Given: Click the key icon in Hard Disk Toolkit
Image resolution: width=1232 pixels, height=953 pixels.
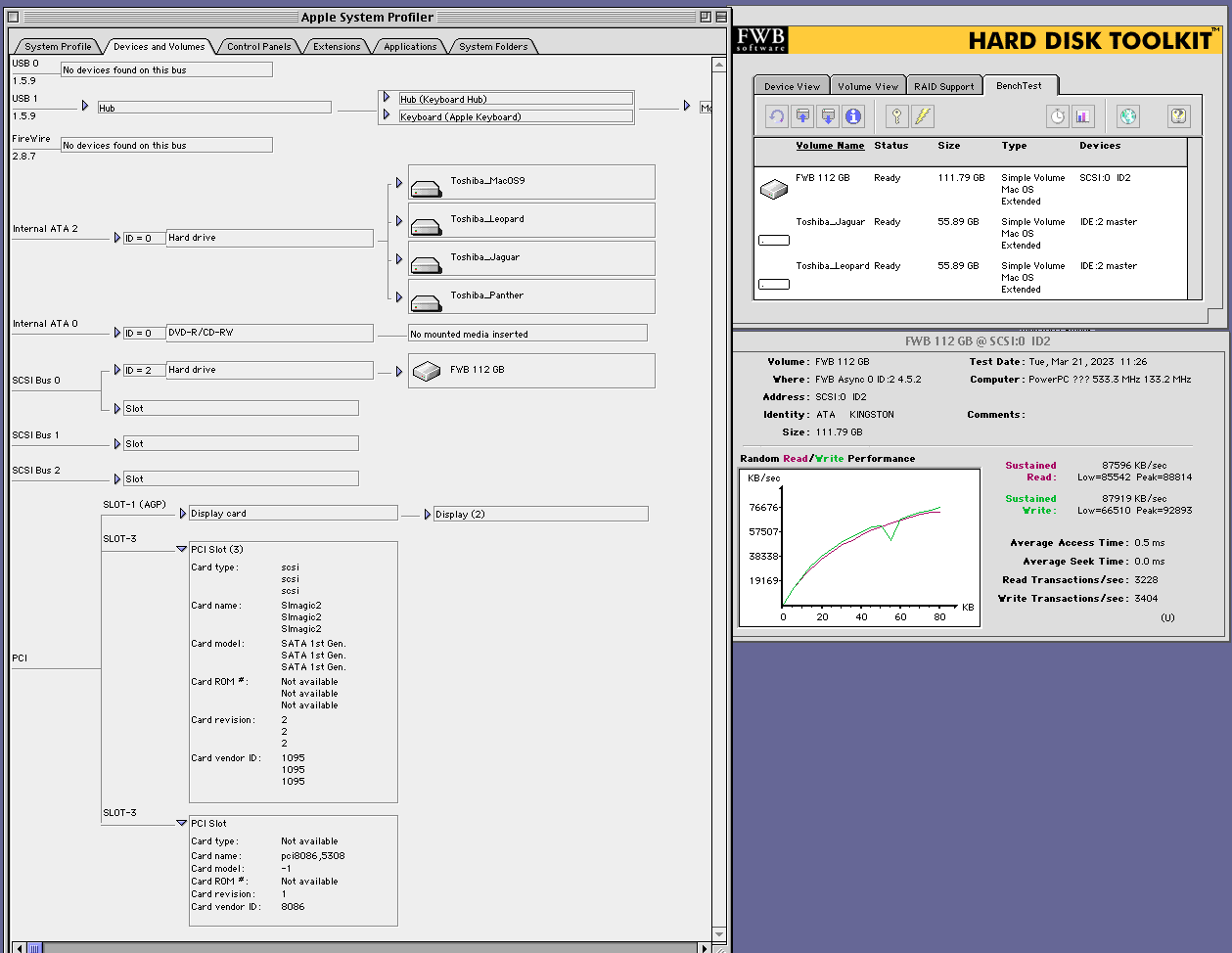Looking at the screenshot, I should point(897,116).
